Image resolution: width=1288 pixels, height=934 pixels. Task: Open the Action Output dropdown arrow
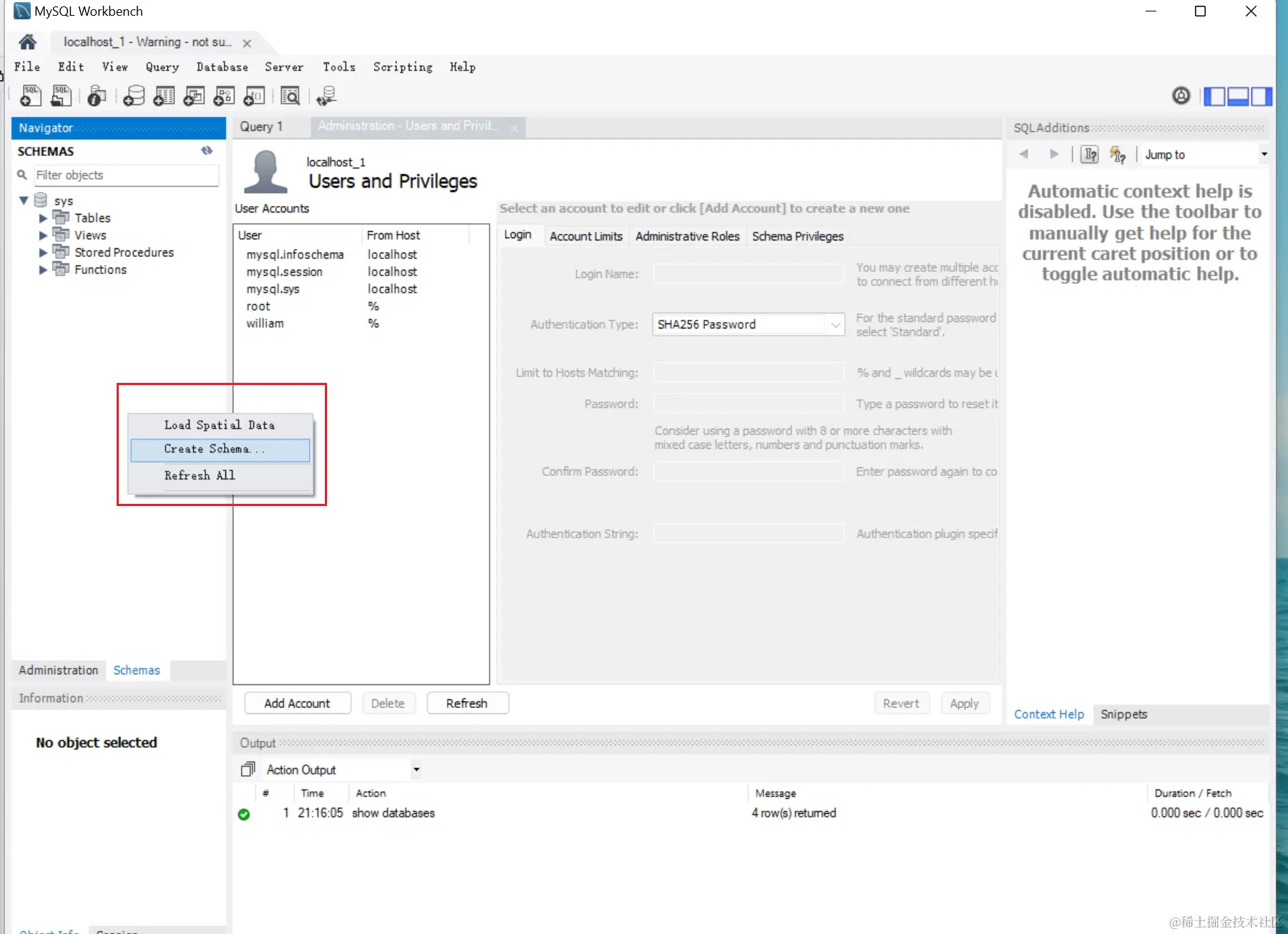416,770
